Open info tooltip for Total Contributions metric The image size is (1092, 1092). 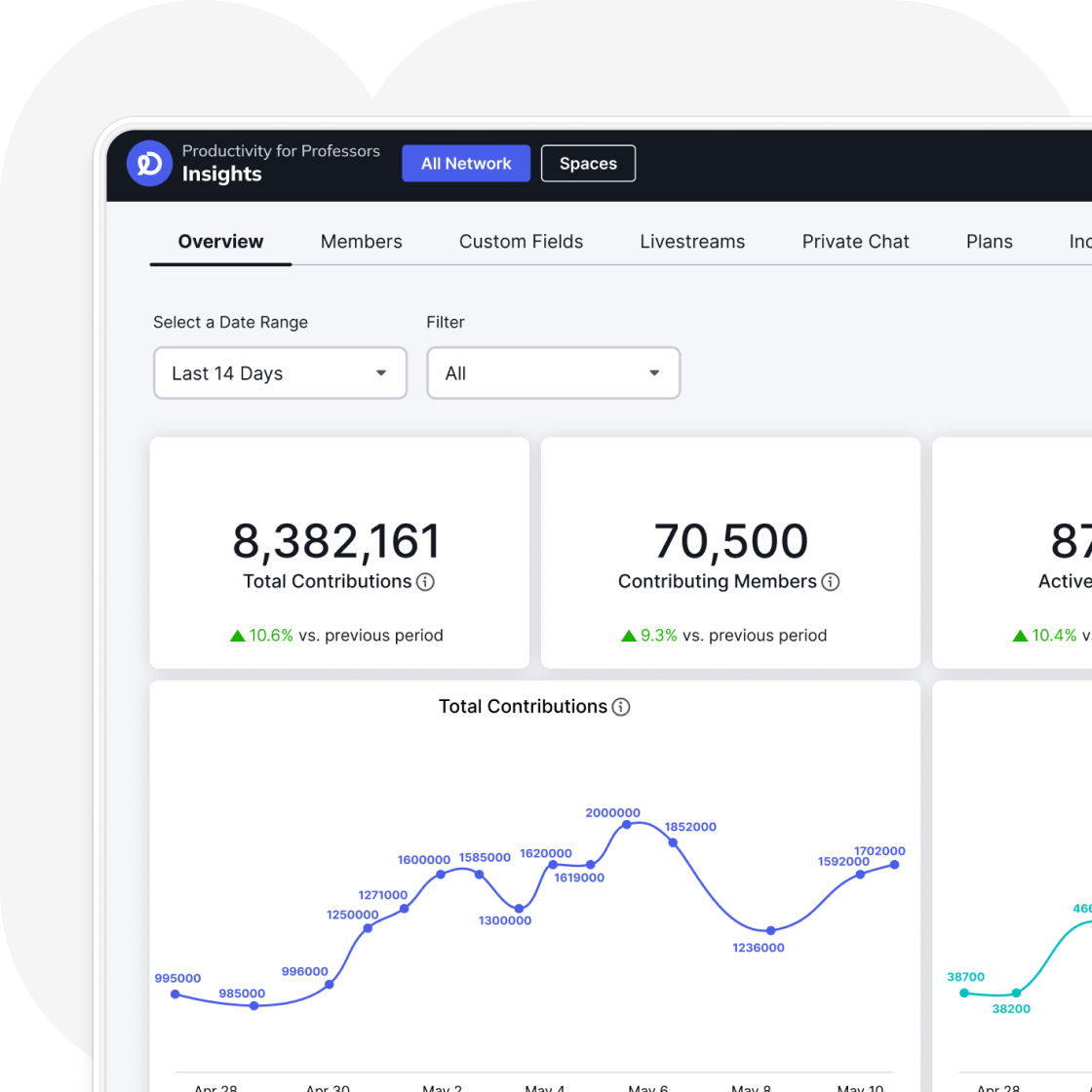click(426, 582)
